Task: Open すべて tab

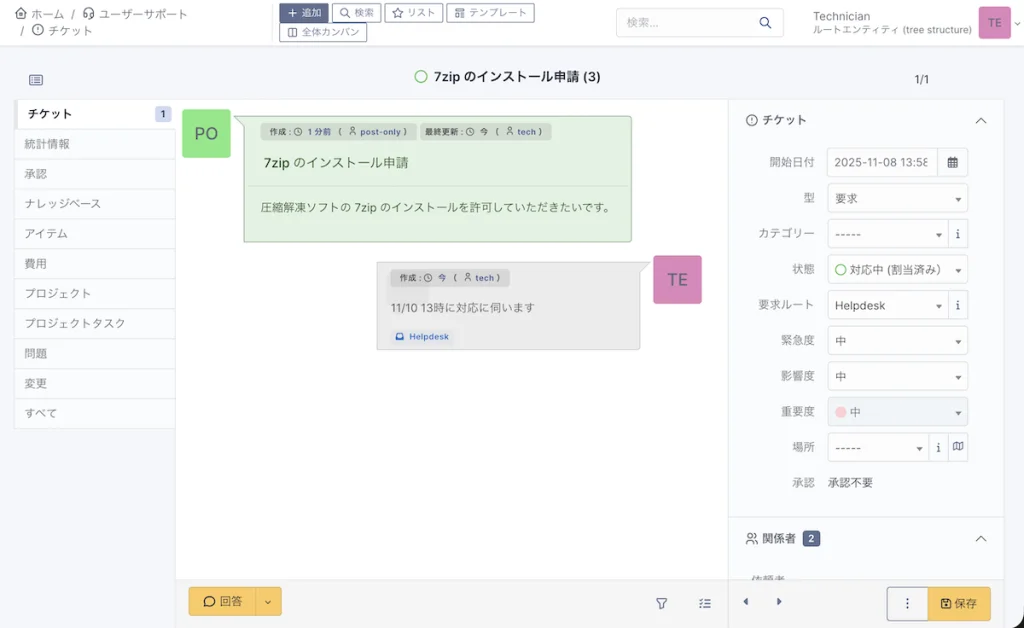Action: [94, 413]
